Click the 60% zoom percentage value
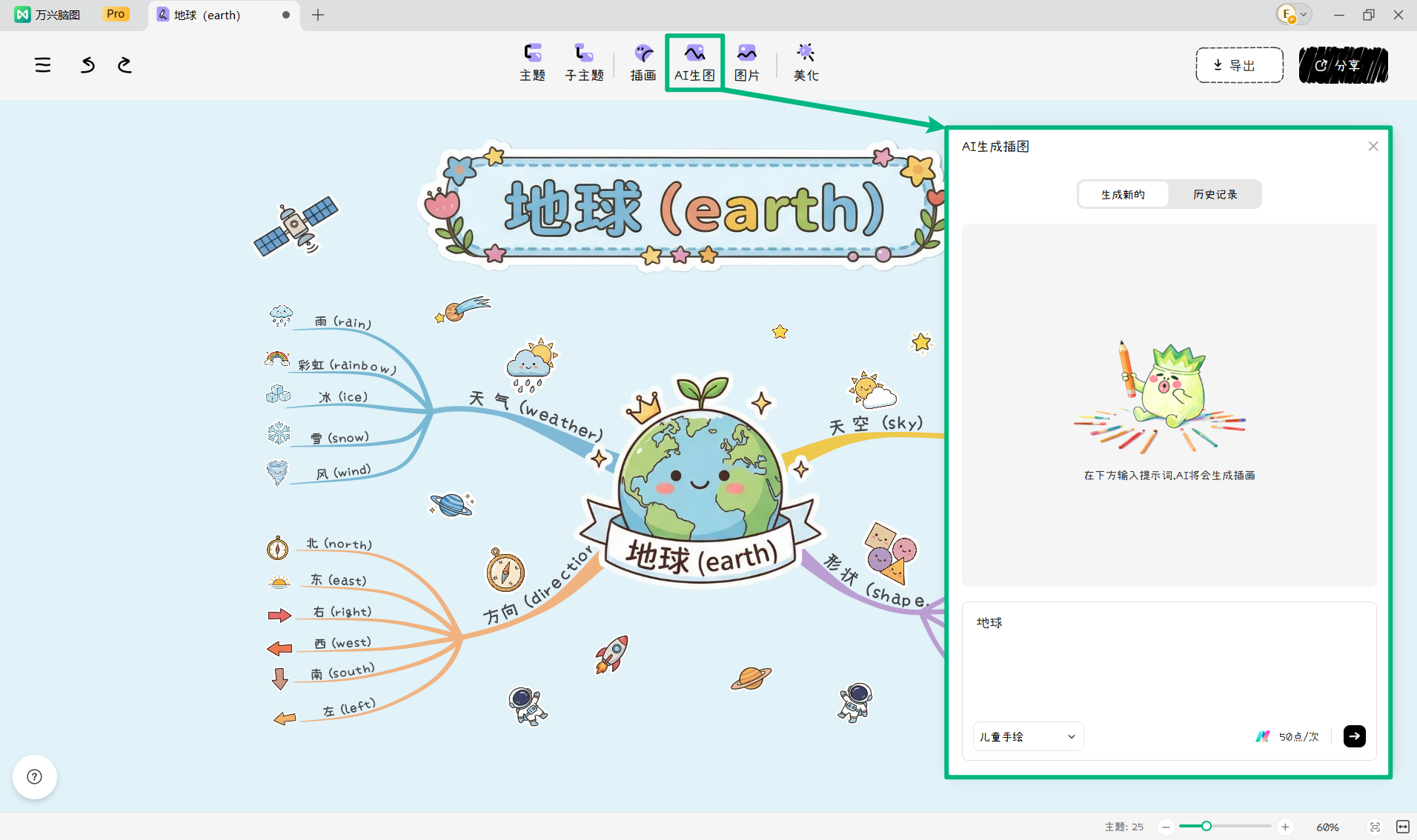Viewport: 1417px width, 840px height. click(x=1327, y=827)
